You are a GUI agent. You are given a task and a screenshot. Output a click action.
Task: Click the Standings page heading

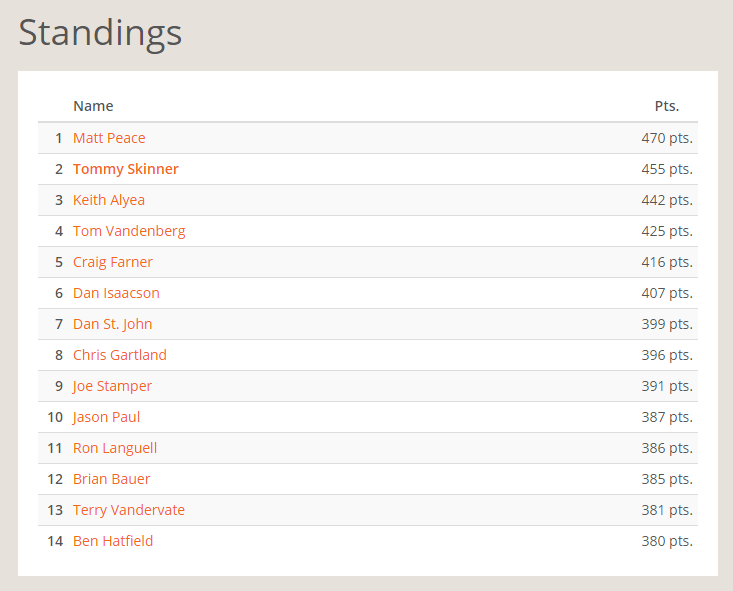[100, 33]
